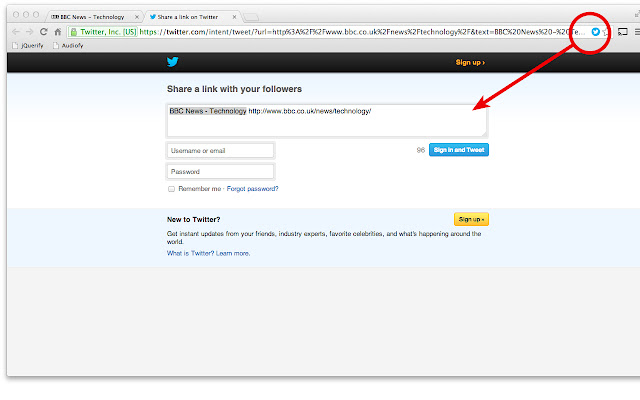Switch to BBC News - Technology tab

coord(92,17)
